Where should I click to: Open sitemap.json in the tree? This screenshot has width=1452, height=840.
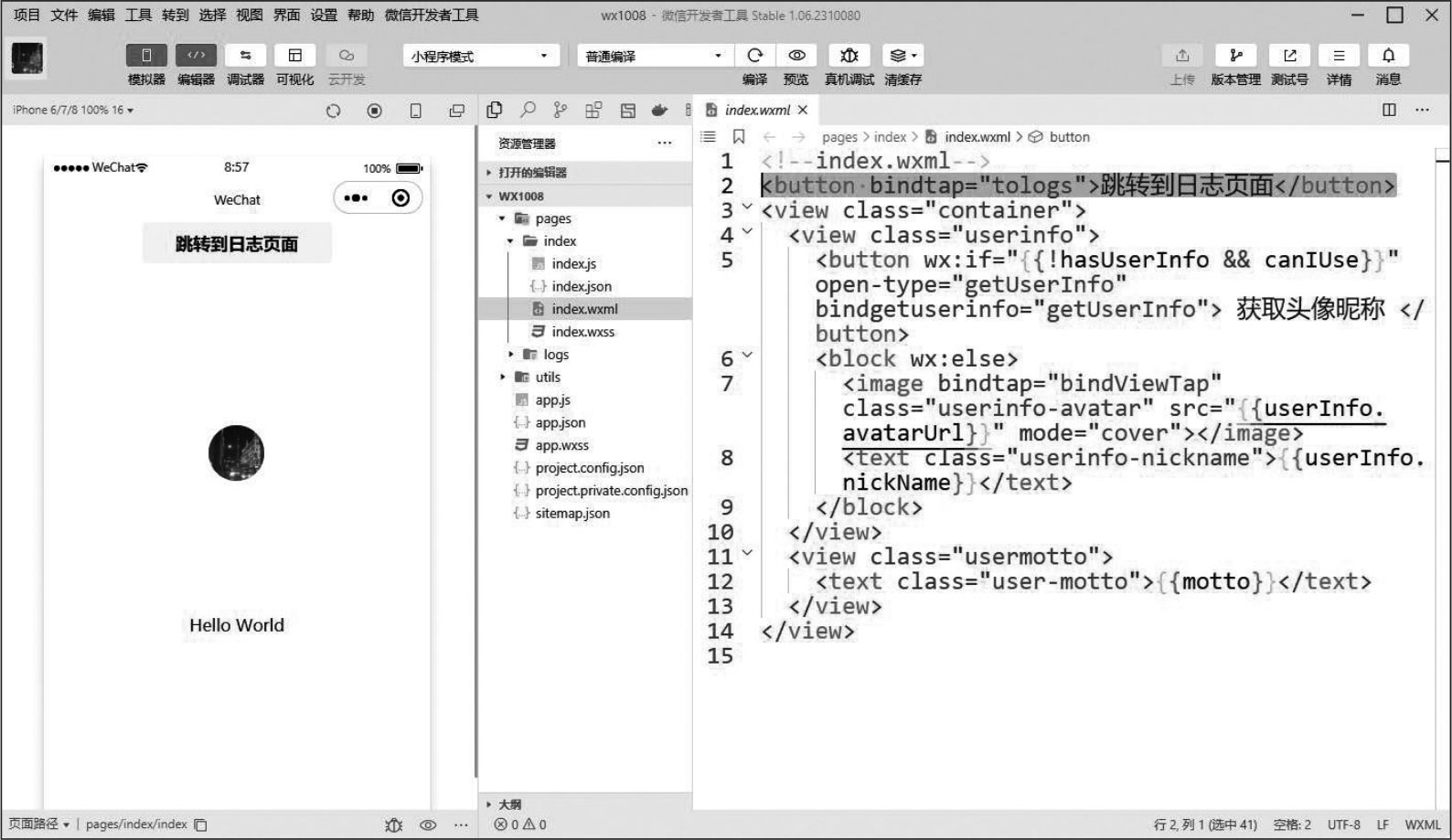click(572, 513)
